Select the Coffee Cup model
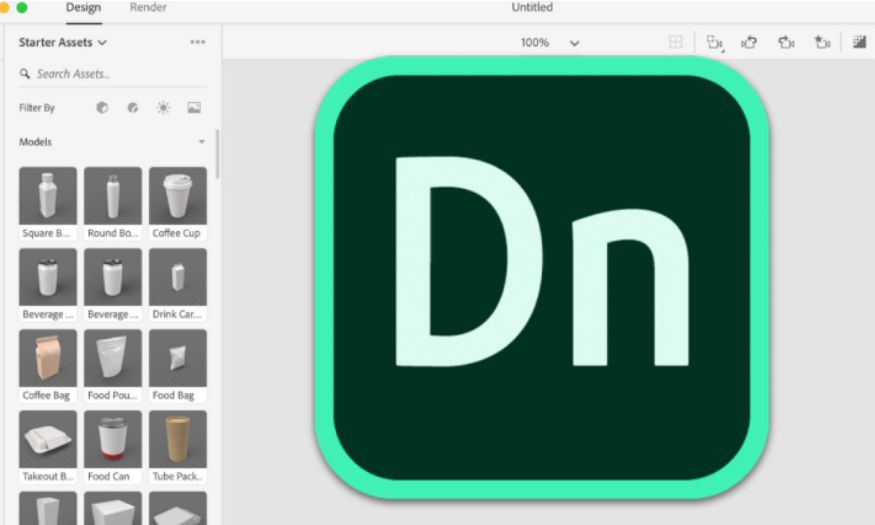 [x=177, y=203]
